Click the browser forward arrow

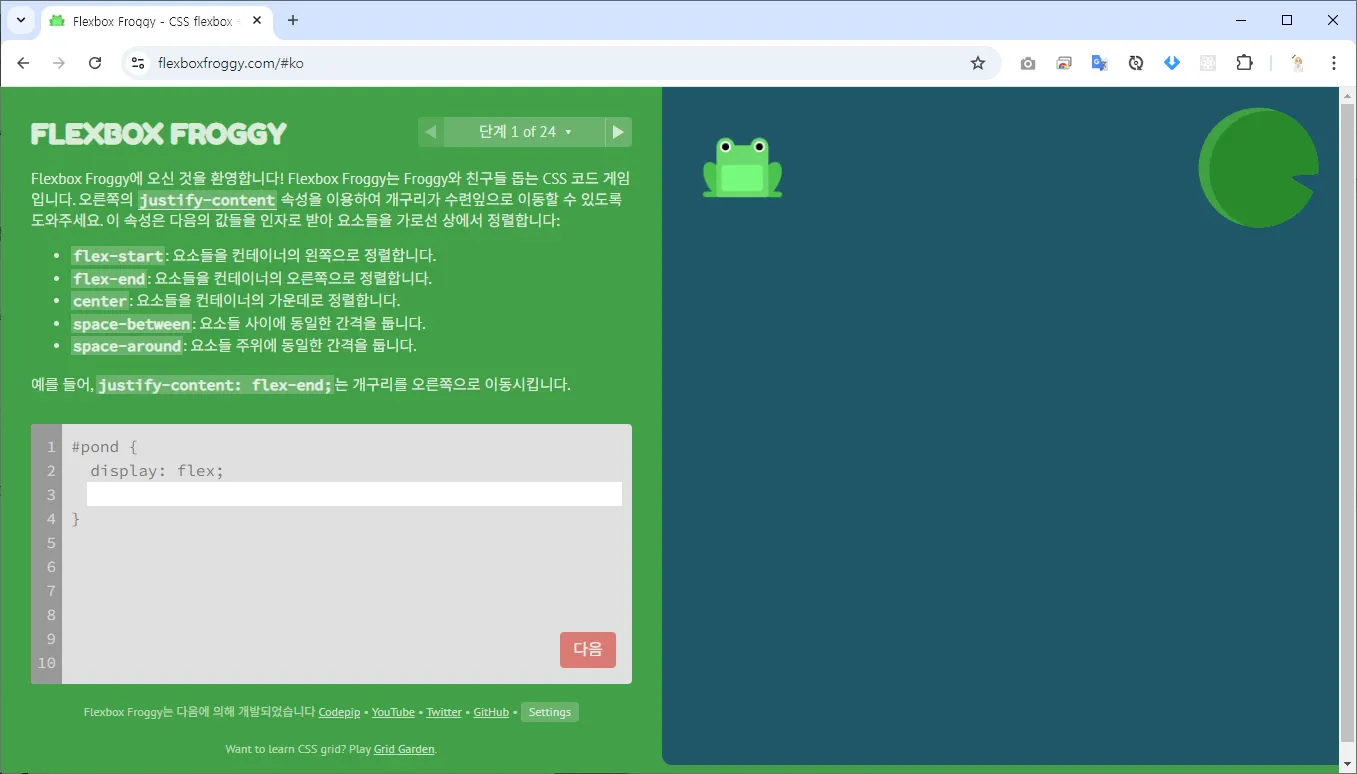pyautogui.click(x=59, y=63)
